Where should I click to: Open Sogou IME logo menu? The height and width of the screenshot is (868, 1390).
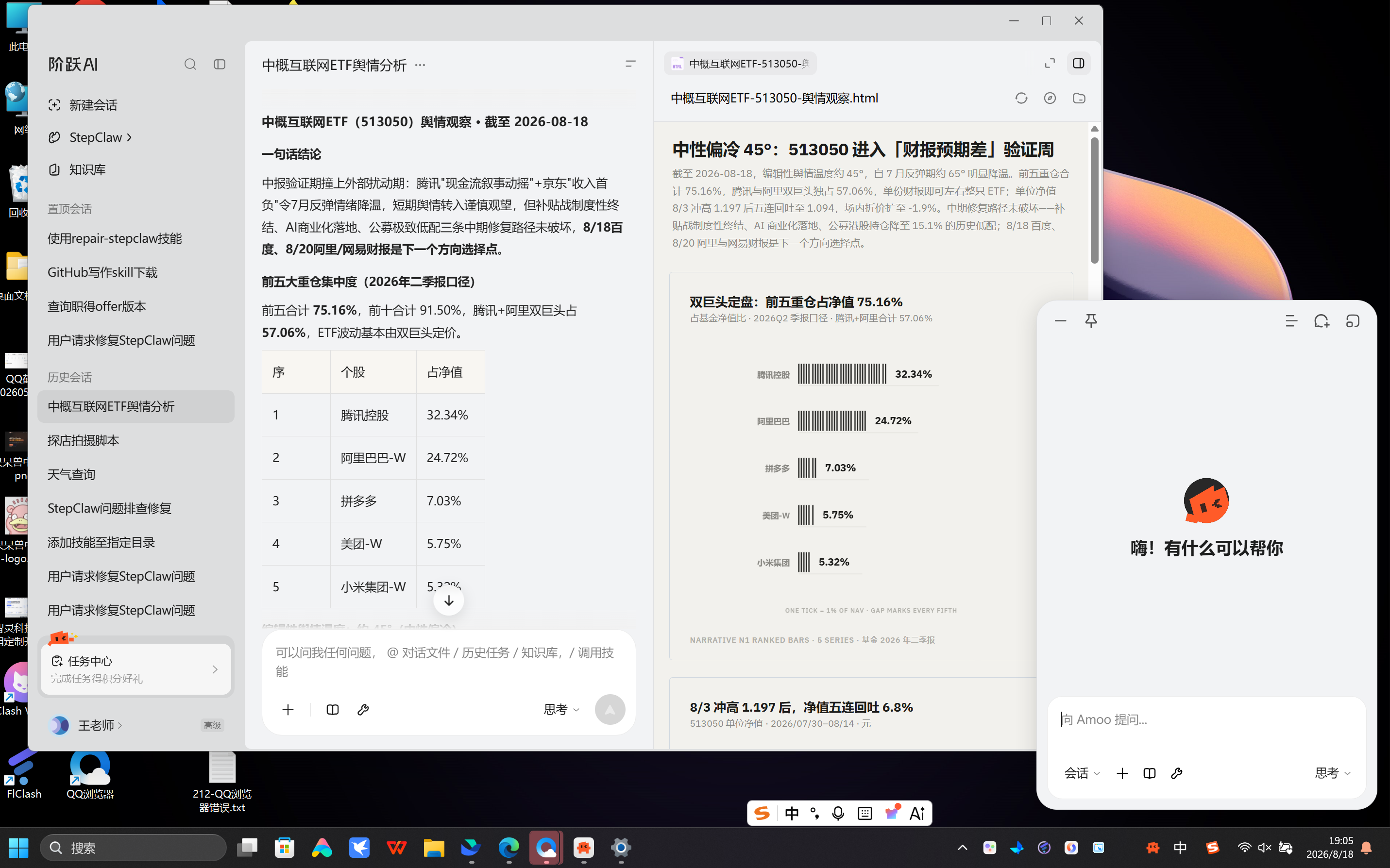[x=762, y=814]
